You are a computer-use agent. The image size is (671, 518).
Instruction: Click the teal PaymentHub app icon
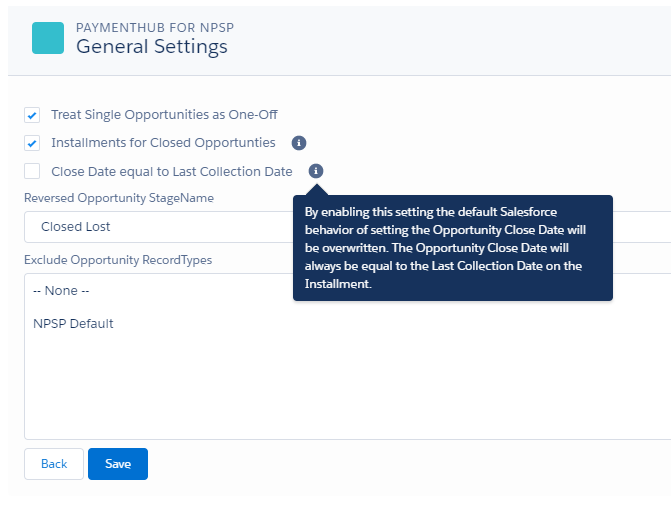[48, 38]
